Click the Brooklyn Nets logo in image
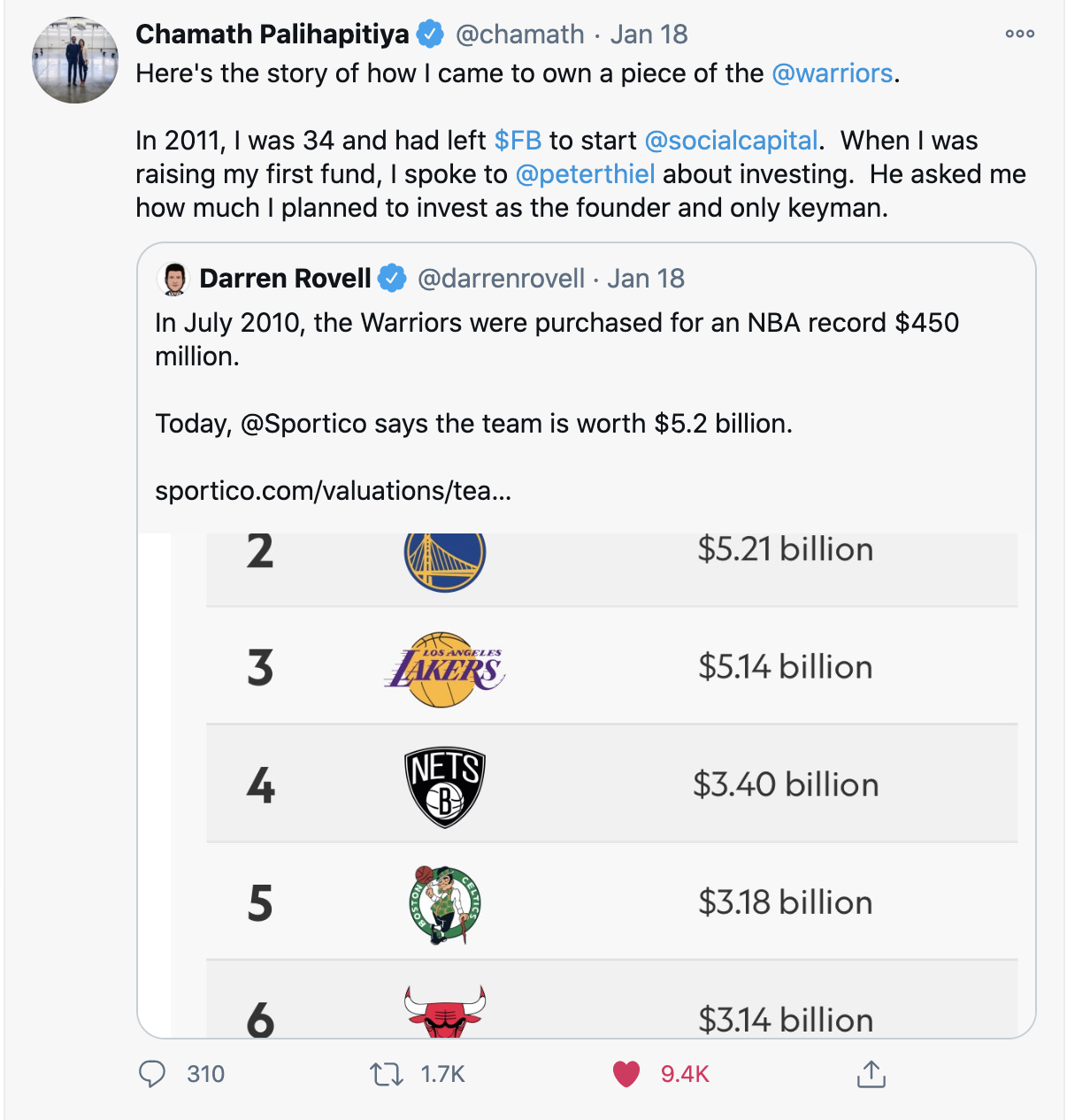 (445, 786)
